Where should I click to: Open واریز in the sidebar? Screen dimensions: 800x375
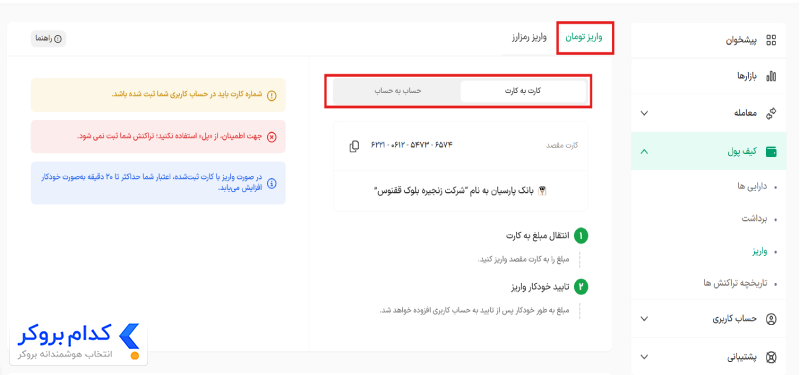(759, 252)
